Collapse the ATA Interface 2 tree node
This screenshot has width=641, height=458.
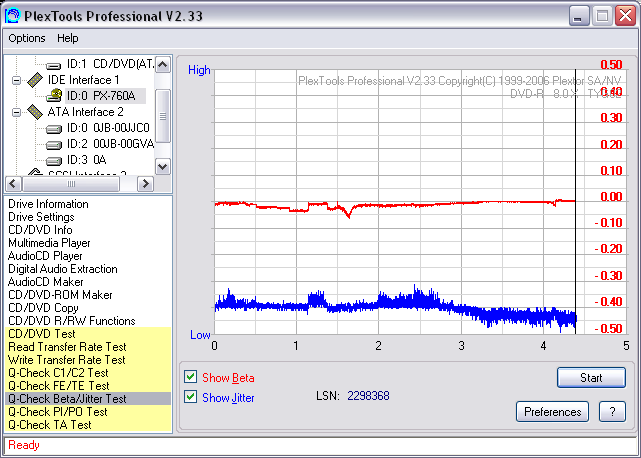click(x=16, y=112)
